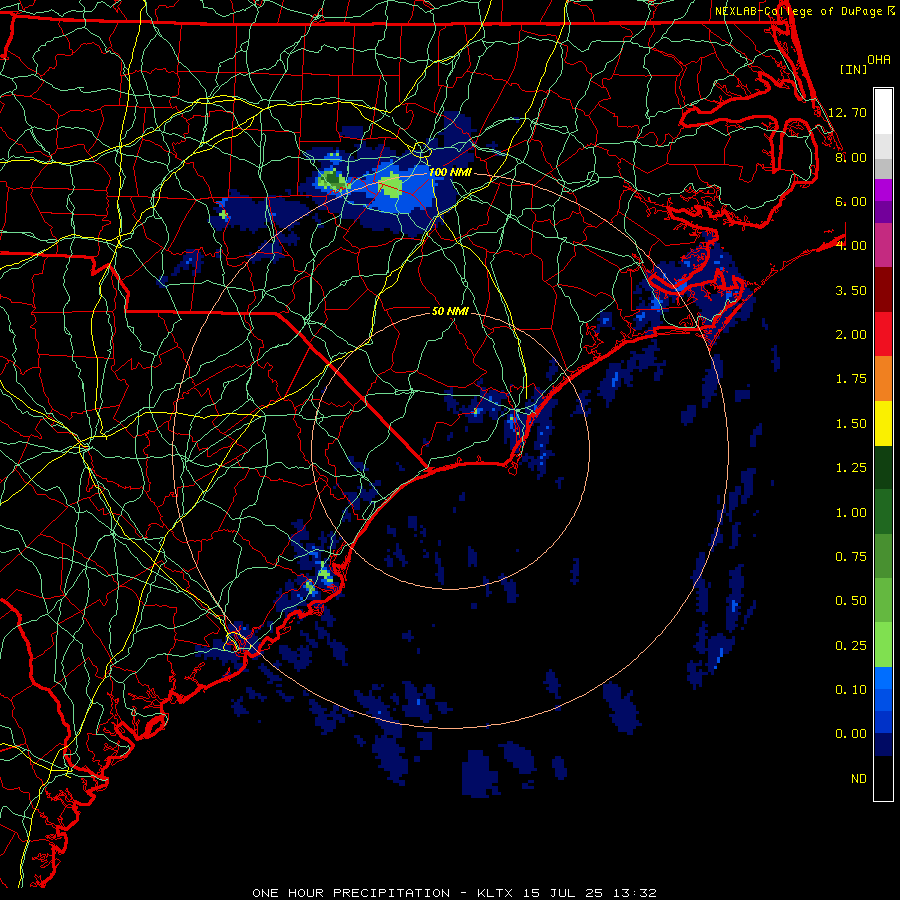Select the bright magenta swatch near 6.00
The image size is (900, 900).
883,190
